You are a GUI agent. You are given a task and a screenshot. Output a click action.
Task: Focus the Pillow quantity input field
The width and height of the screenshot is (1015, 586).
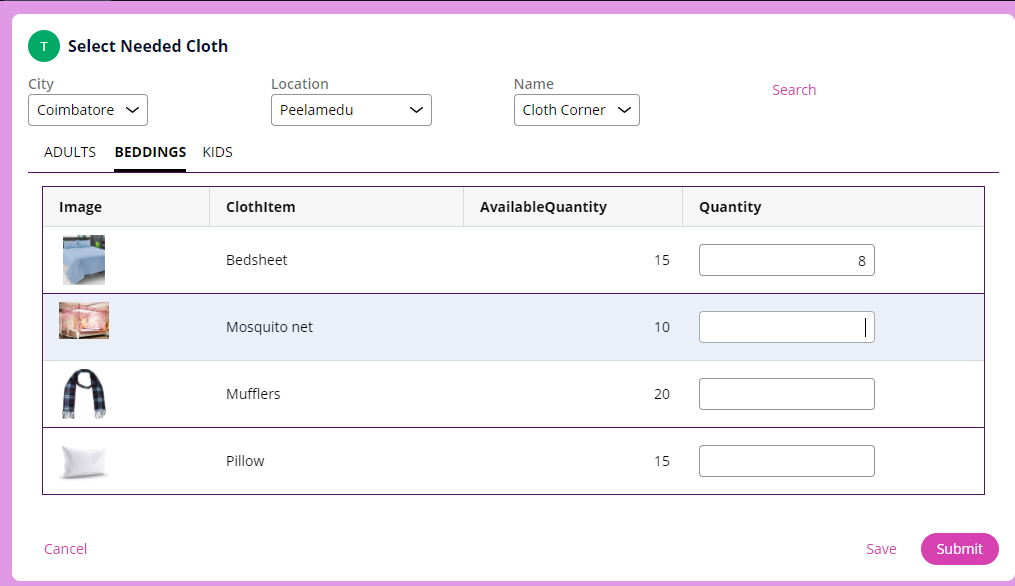tap(786, 461)
